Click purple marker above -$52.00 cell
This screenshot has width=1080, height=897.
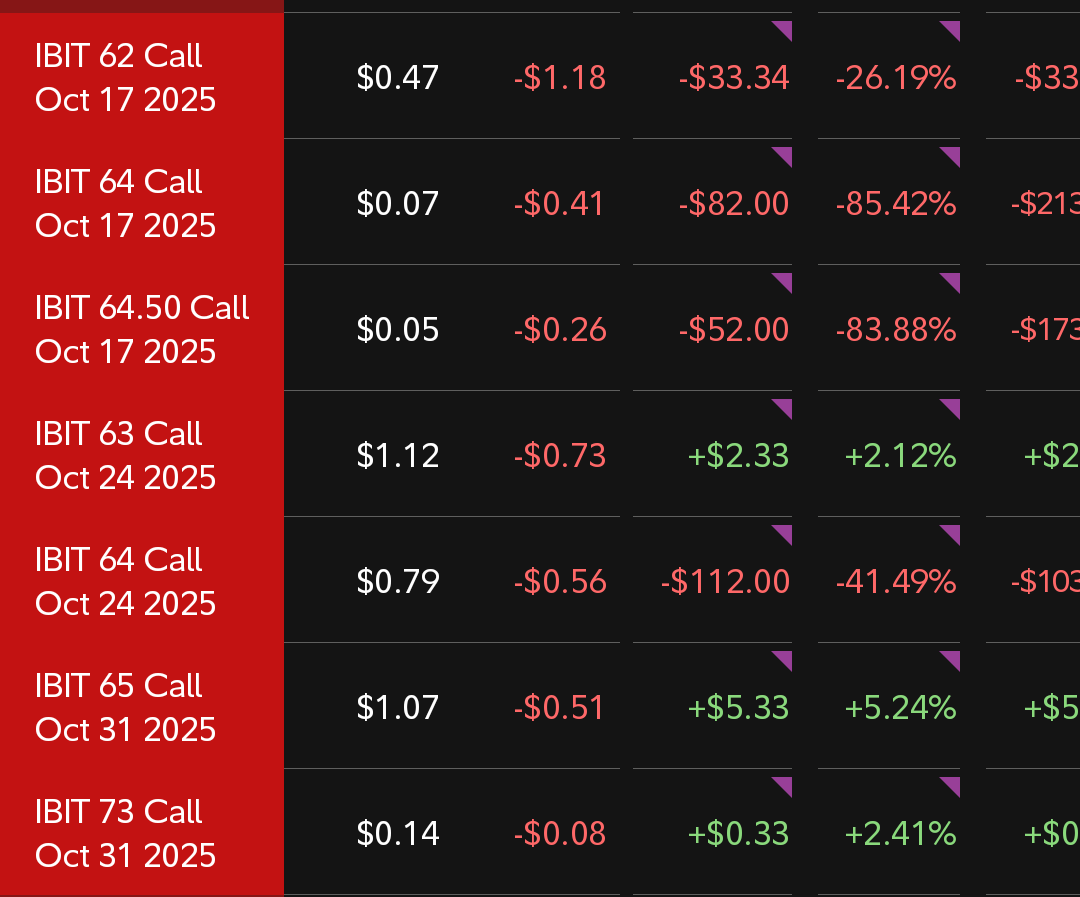click(x=784, y=282)
